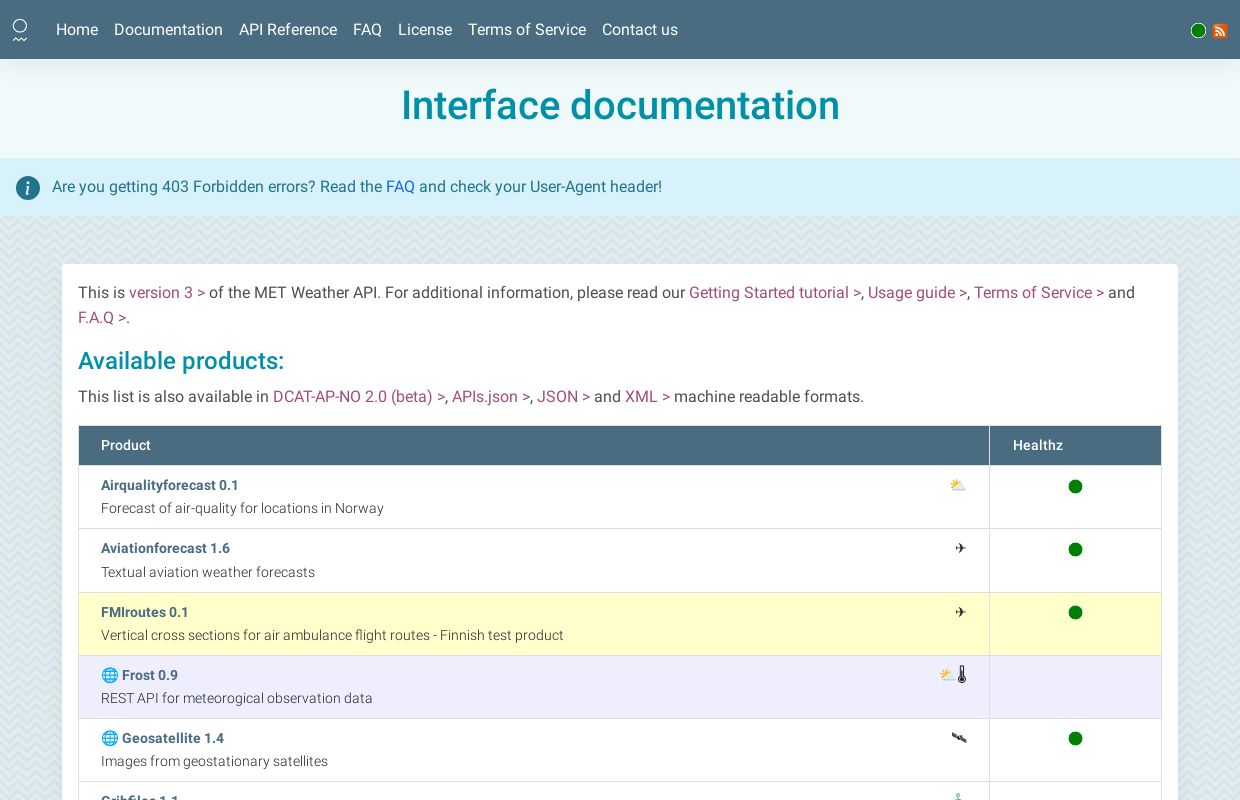Click 'Textual aviation weather forecasts' description

click(208, 573)
